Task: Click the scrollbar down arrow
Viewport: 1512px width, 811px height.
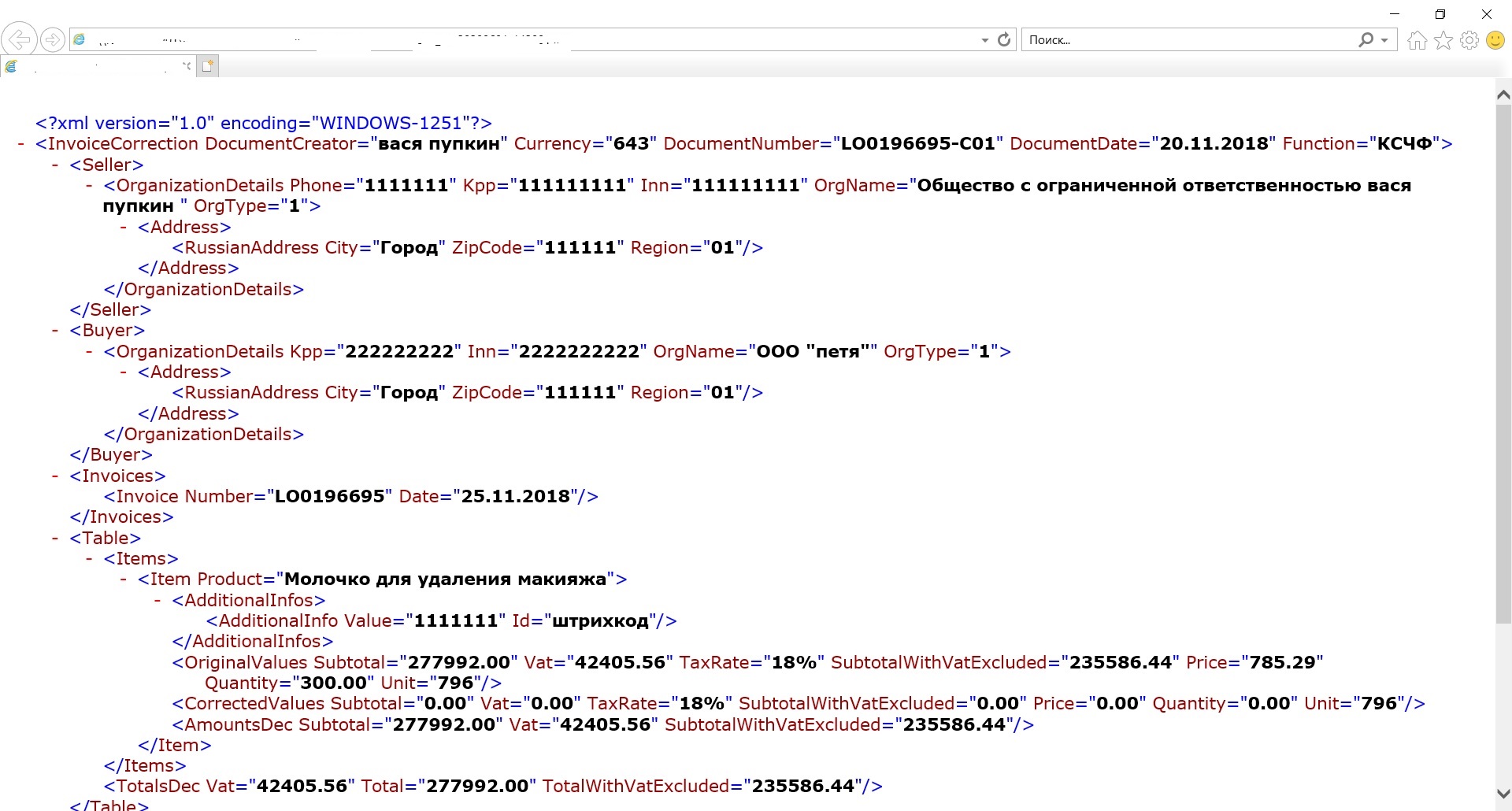Action: coord(1503,794)
